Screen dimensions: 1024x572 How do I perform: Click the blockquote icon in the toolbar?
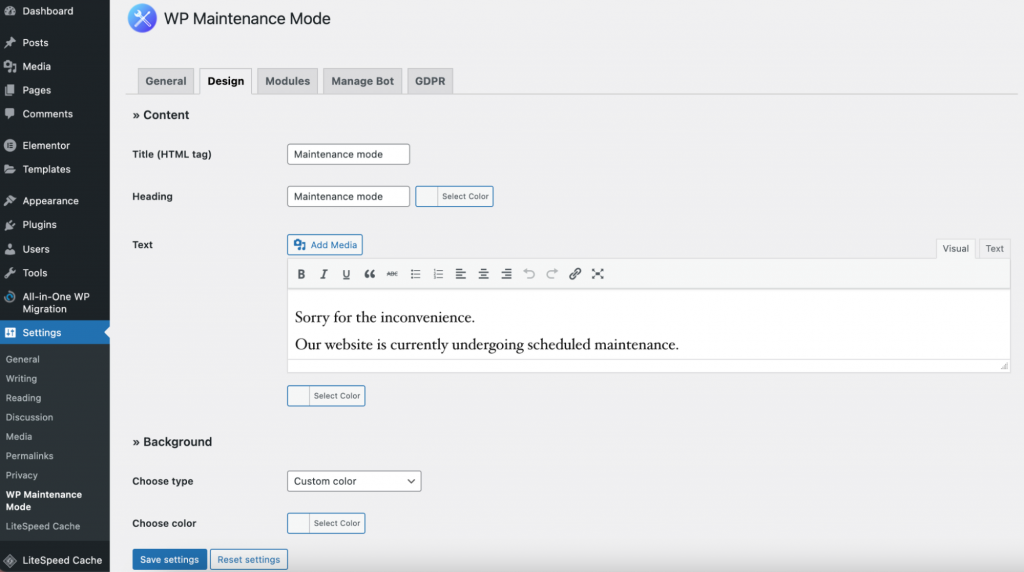369,274
